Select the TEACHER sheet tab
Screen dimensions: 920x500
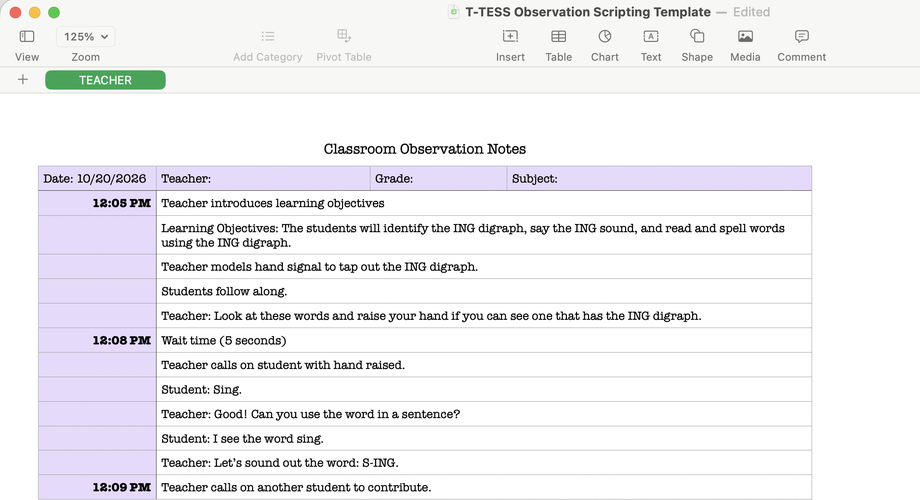pos(106,80)
